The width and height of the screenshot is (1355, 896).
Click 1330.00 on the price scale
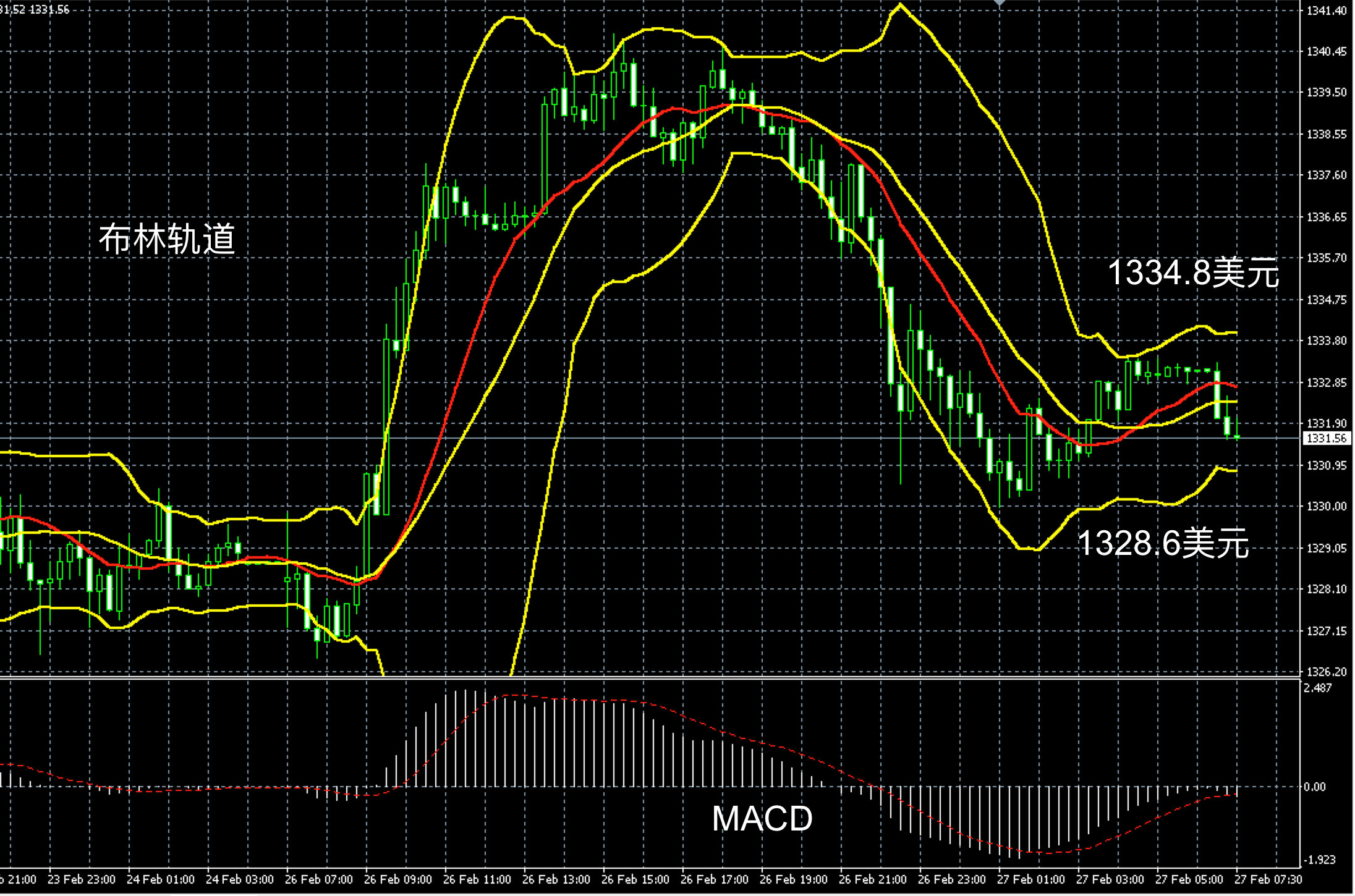pyautogui.click(x=1327, y=506)
